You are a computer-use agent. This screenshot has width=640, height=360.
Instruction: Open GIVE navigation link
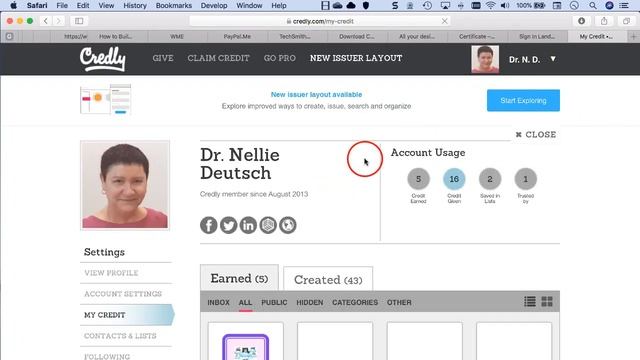[163, 58]
